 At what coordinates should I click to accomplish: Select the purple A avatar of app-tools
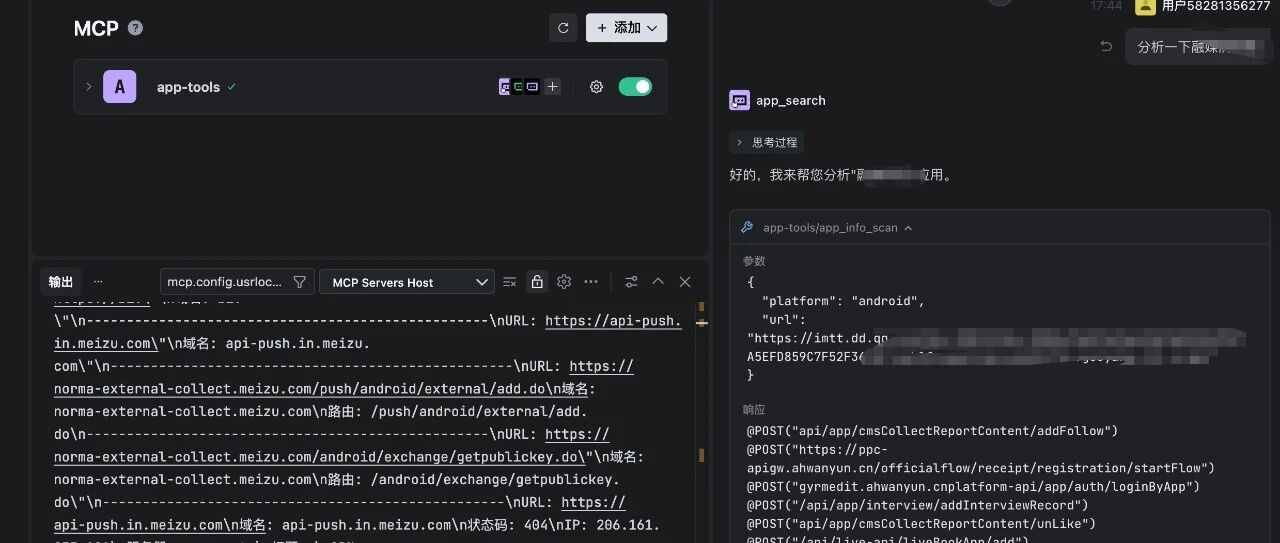click(120, 87)
